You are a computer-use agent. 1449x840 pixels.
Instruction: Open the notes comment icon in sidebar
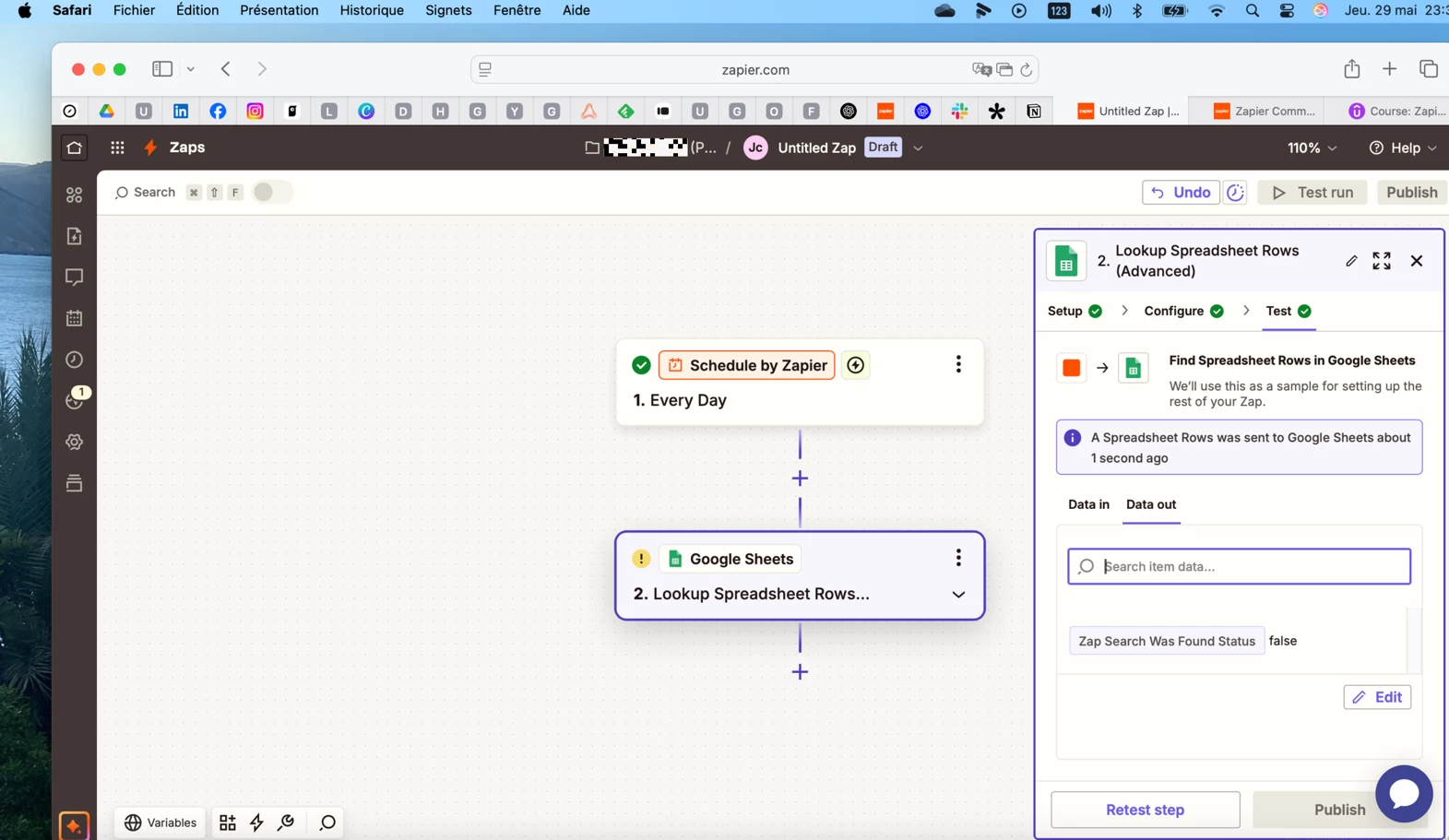point(75,277)
